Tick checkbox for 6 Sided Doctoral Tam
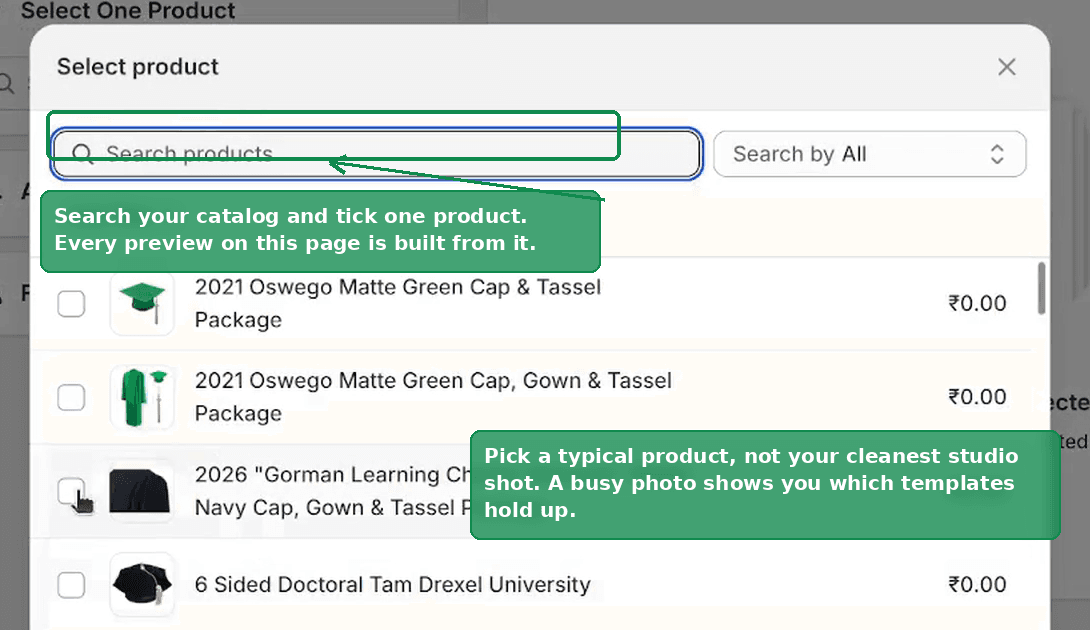The width and height of the screenshot is (1090, 630). click(x=71, y=585)
